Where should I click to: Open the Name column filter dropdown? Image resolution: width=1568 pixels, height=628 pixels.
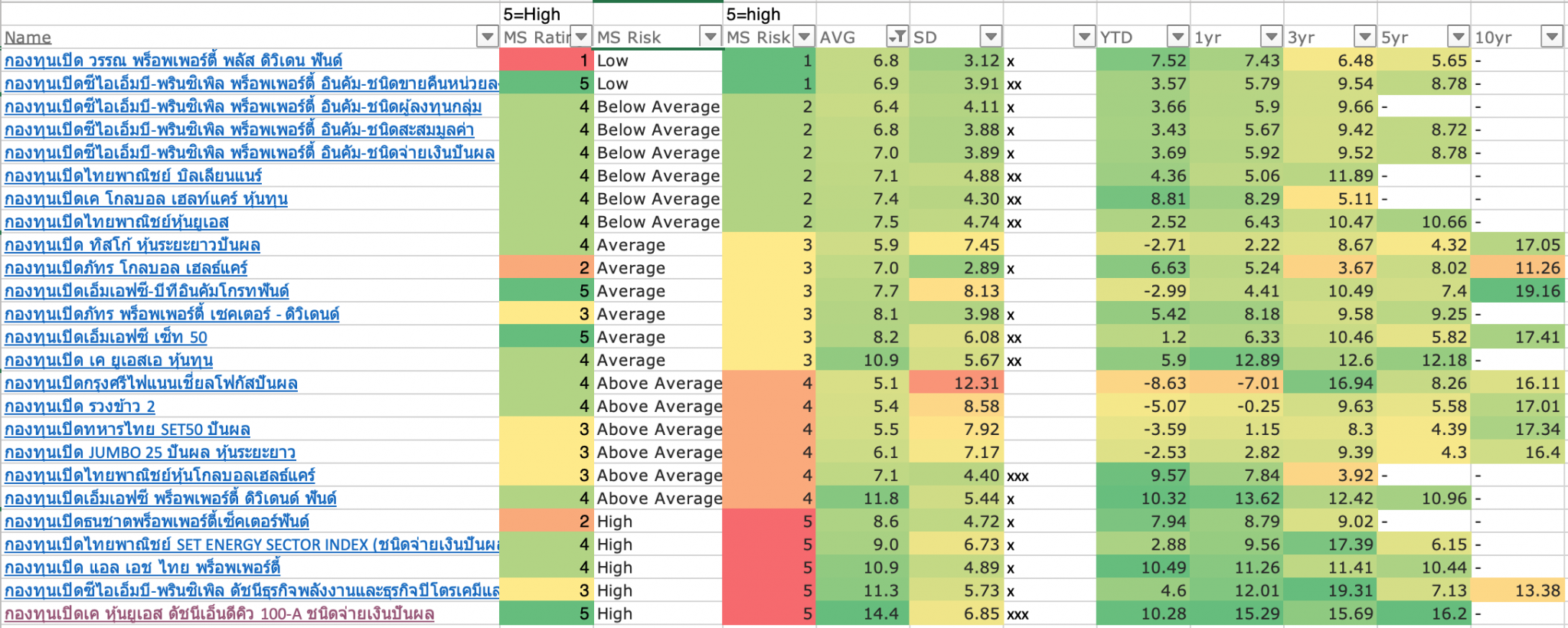(487, 37)
